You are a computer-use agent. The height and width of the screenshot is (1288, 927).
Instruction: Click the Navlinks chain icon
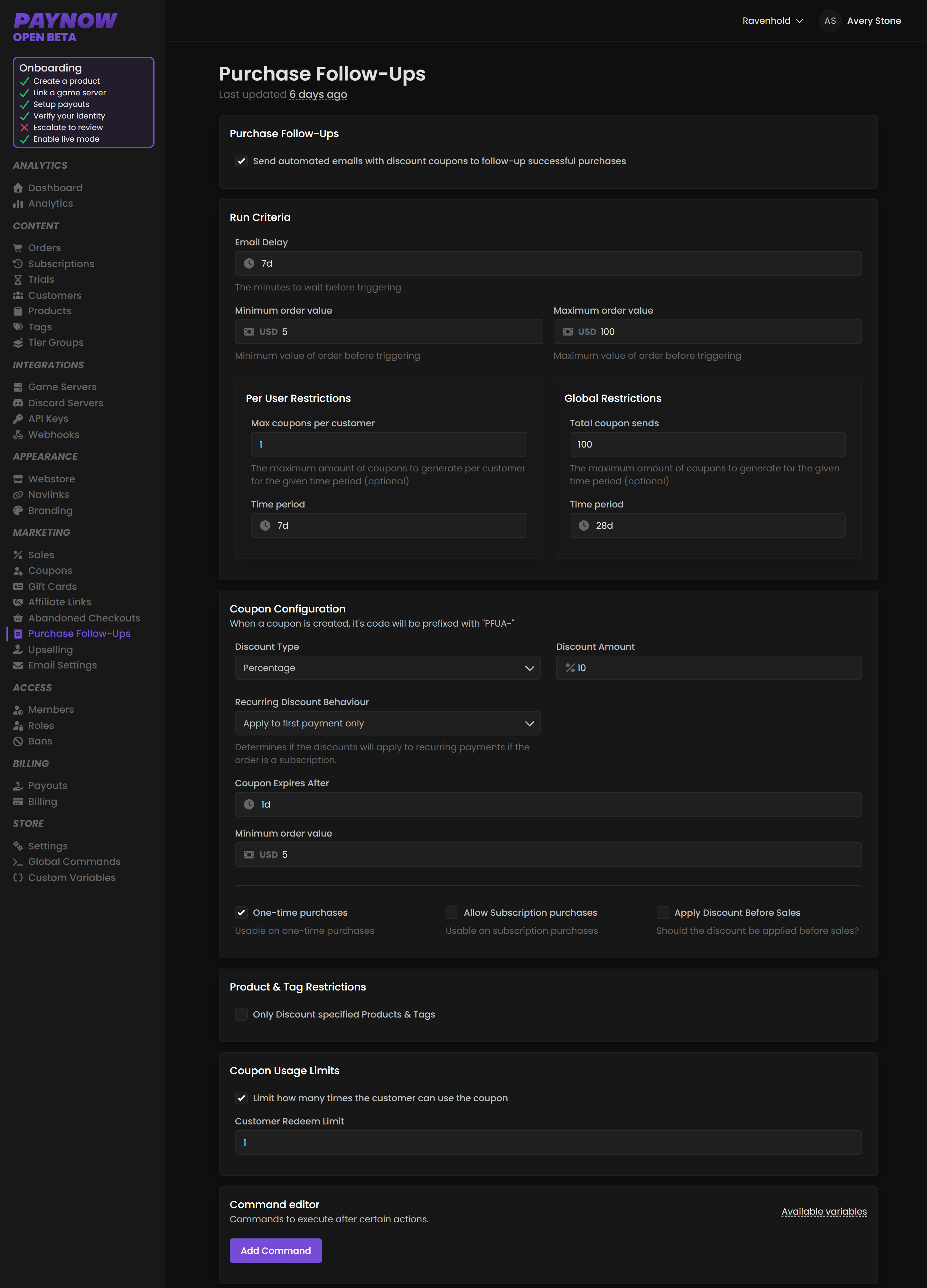click(18, 495)
